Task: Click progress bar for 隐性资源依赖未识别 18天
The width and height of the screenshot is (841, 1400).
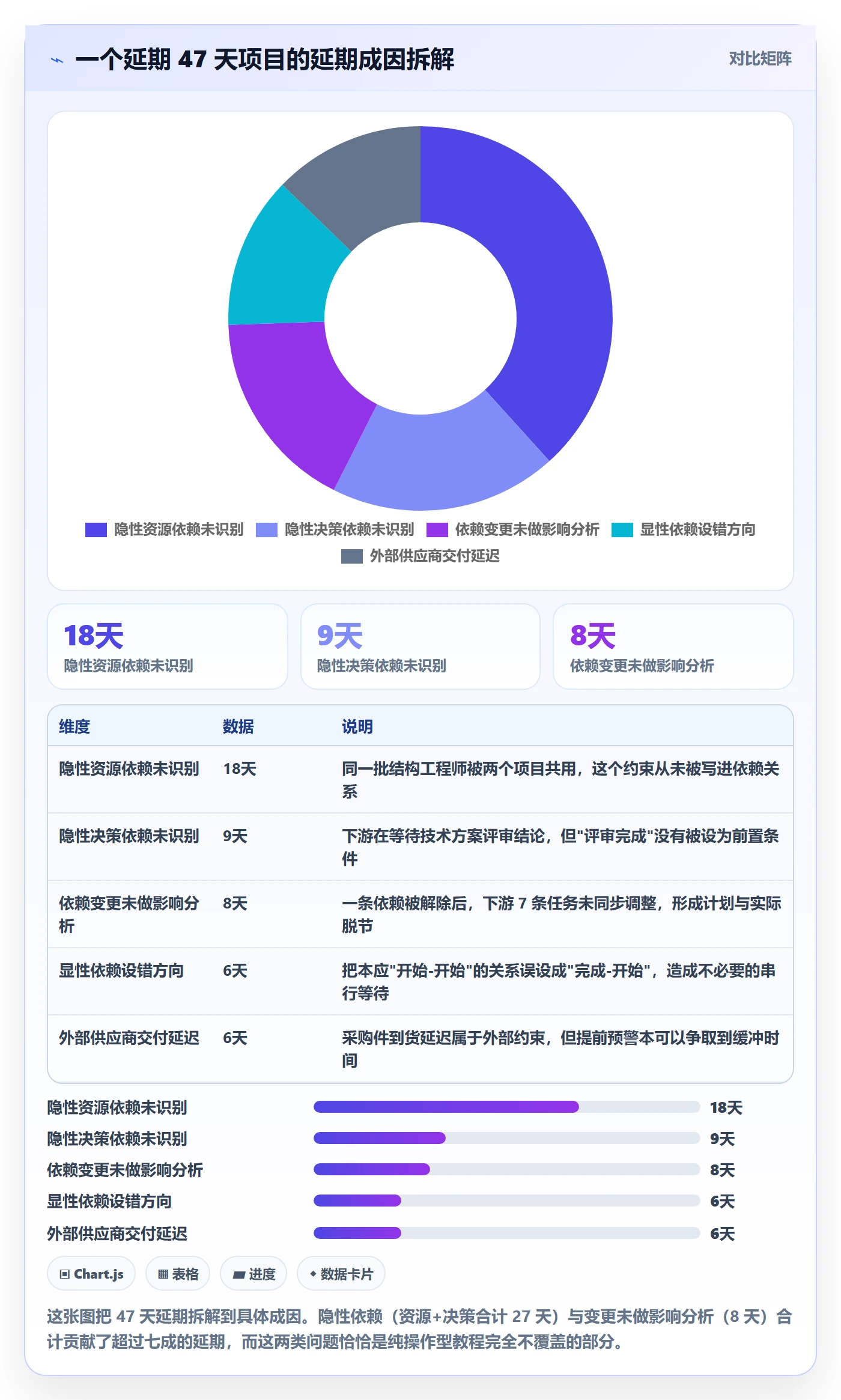Action: [507, 1107]
